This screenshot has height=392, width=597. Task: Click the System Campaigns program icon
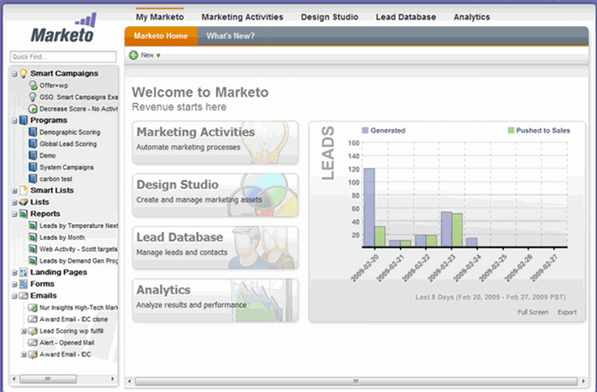coord(33,167)
